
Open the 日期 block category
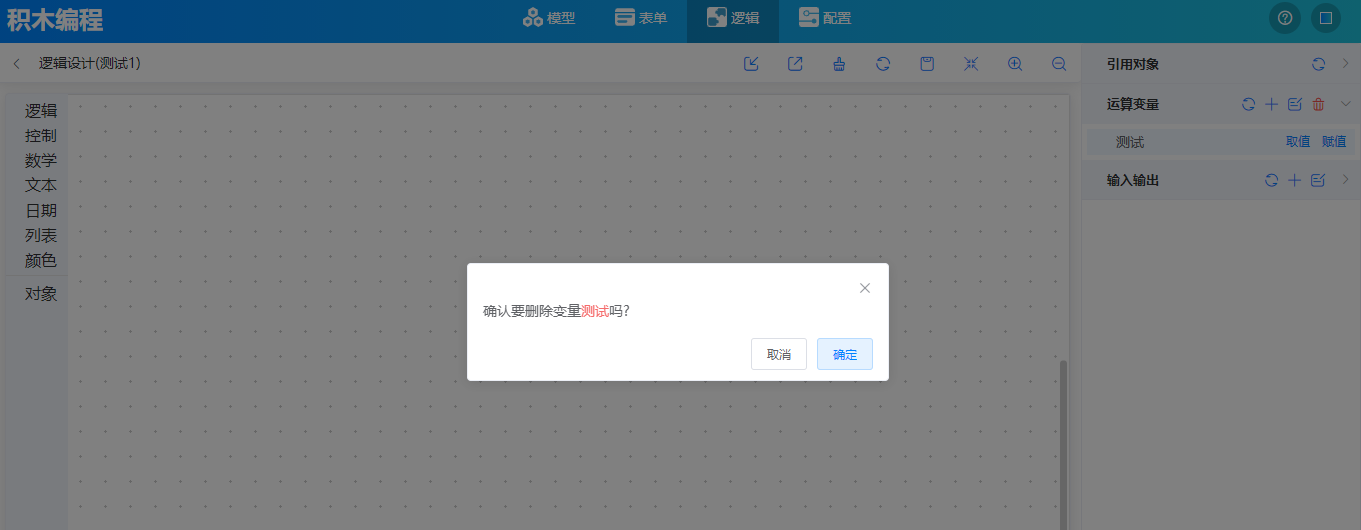(x=40, y=211)
